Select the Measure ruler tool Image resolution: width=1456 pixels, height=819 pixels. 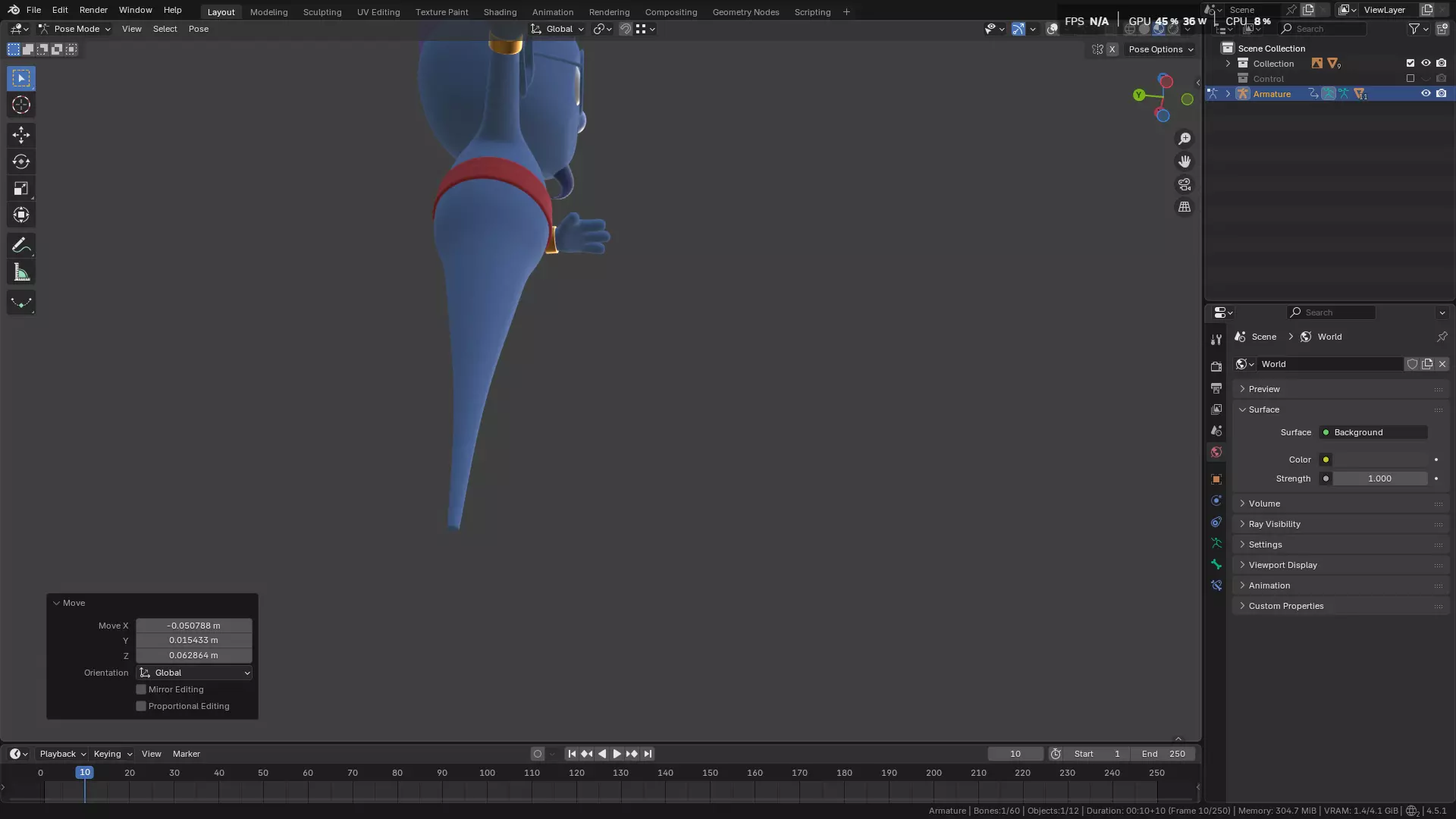click(21, 272)
